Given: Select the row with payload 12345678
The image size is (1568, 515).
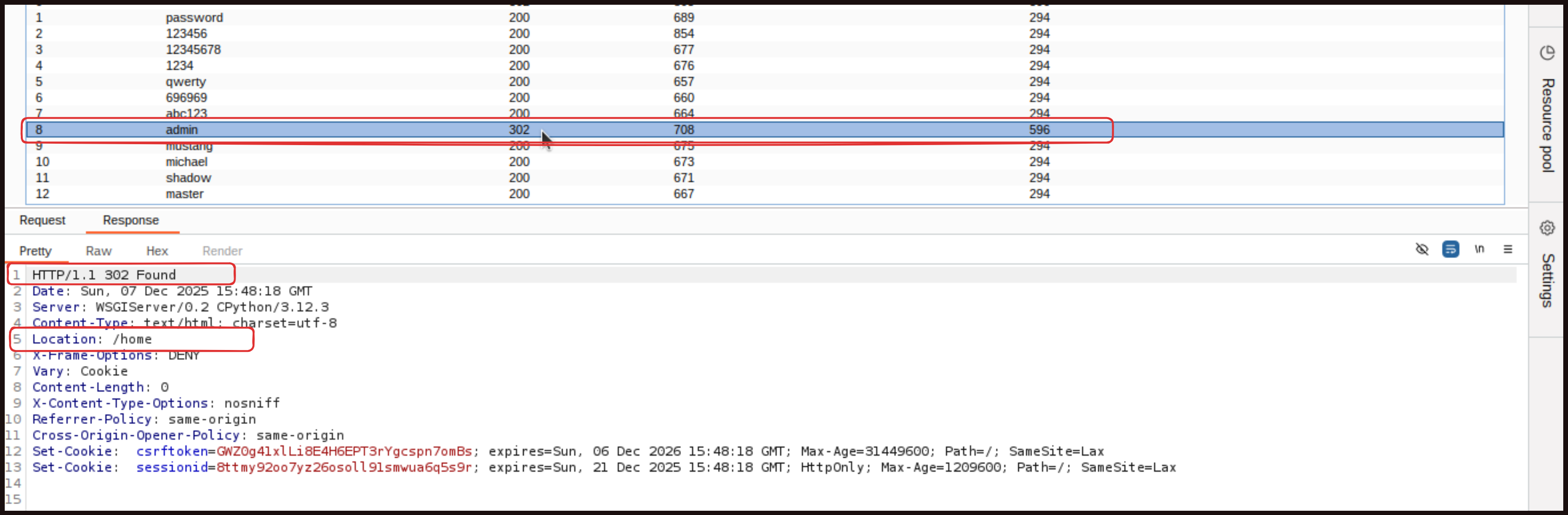Looking at the screenshot, I should pyautogui.click(x=765, y=49).
